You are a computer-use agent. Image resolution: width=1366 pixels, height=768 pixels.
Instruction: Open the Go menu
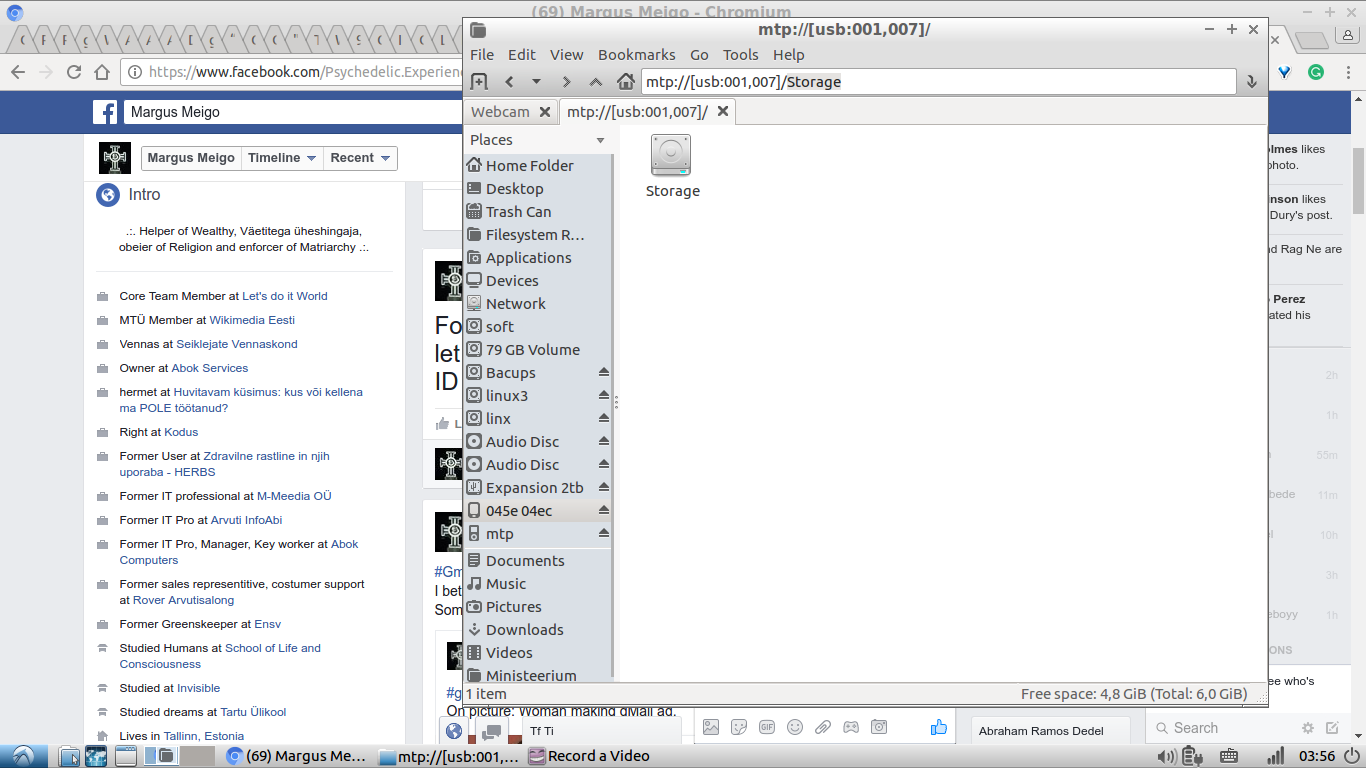[x=699, y=55]
